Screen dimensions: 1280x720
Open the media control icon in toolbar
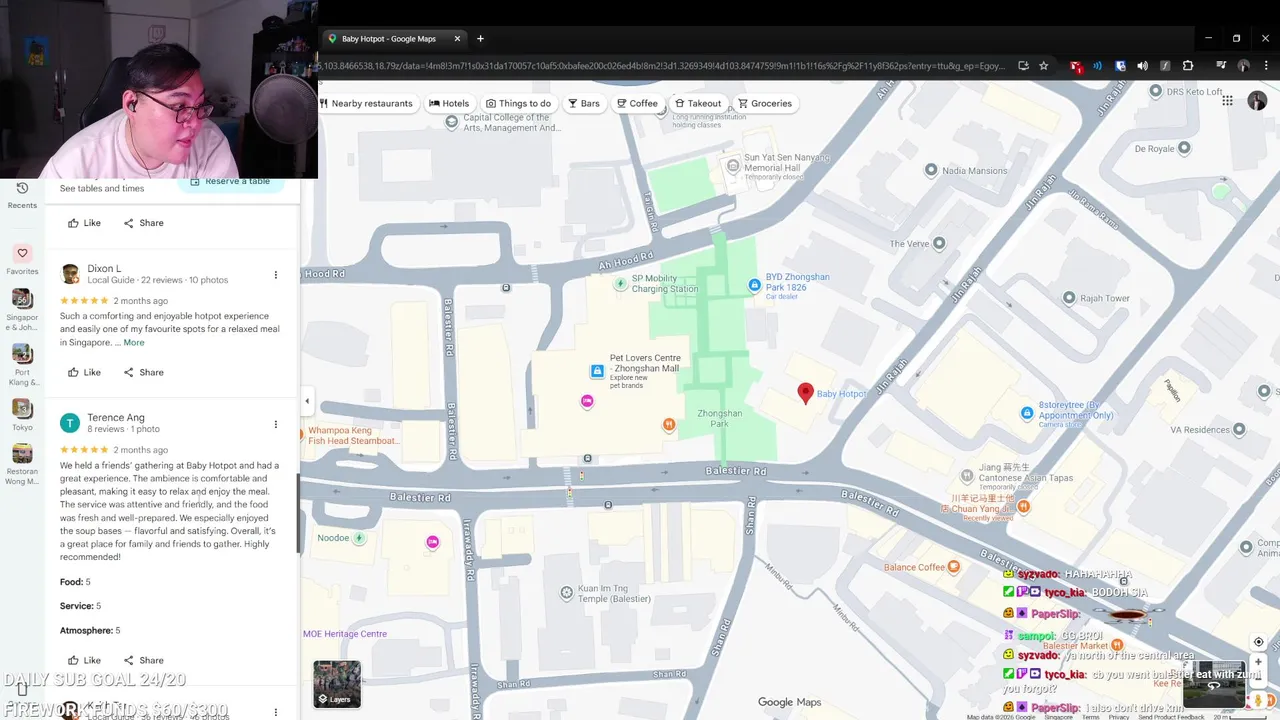tap(1221, 66)
